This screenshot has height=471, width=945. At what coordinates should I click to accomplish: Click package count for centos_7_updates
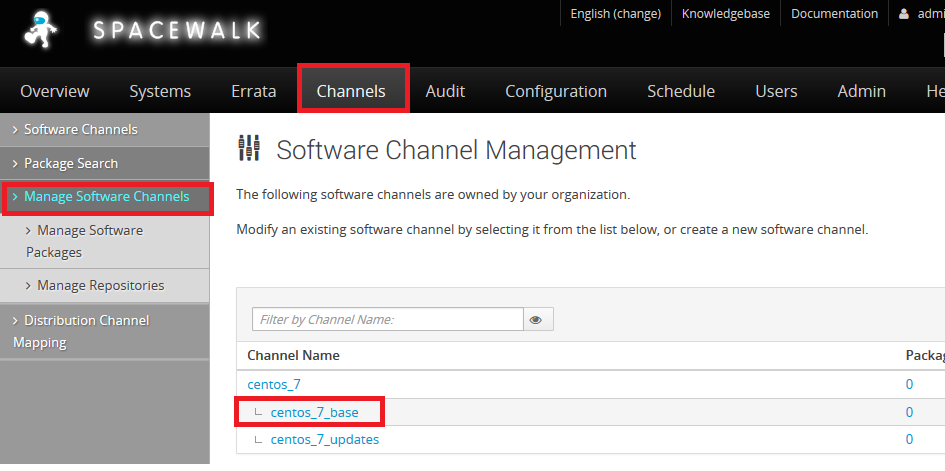(909, 440)
